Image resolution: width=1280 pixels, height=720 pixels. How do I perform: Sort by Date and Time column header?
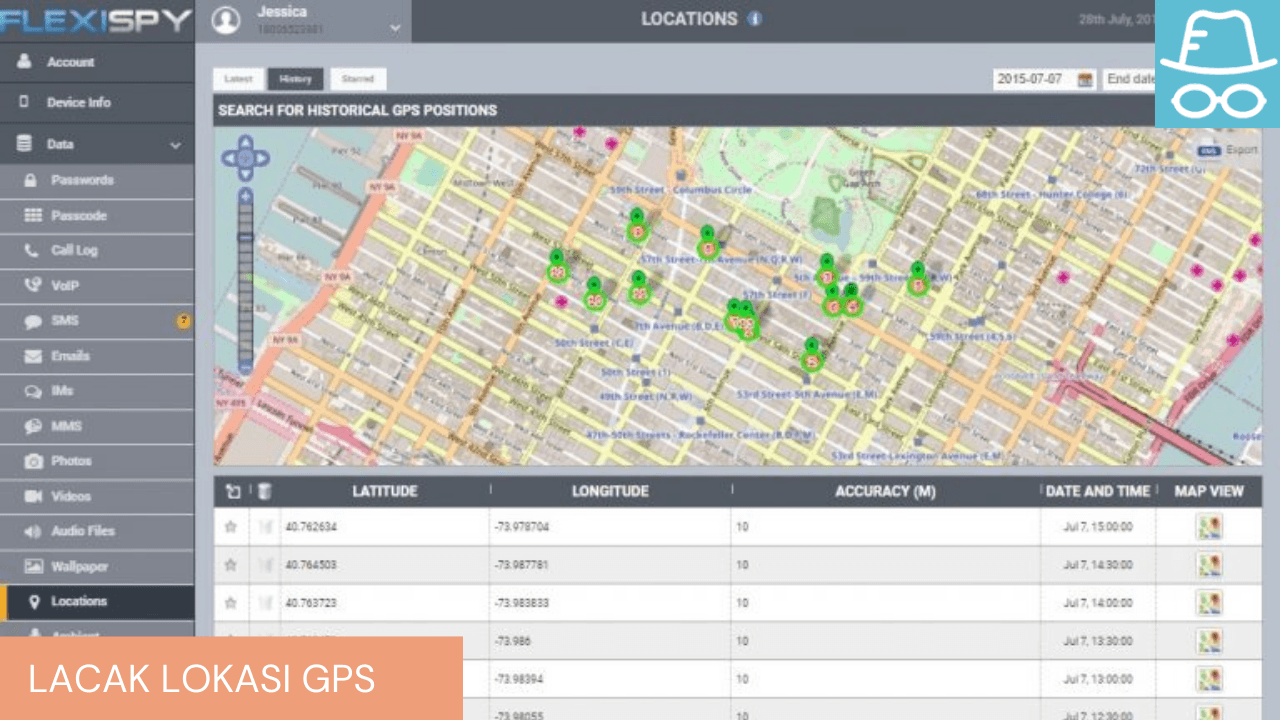pyautogui.click(x=1098, y=491)
